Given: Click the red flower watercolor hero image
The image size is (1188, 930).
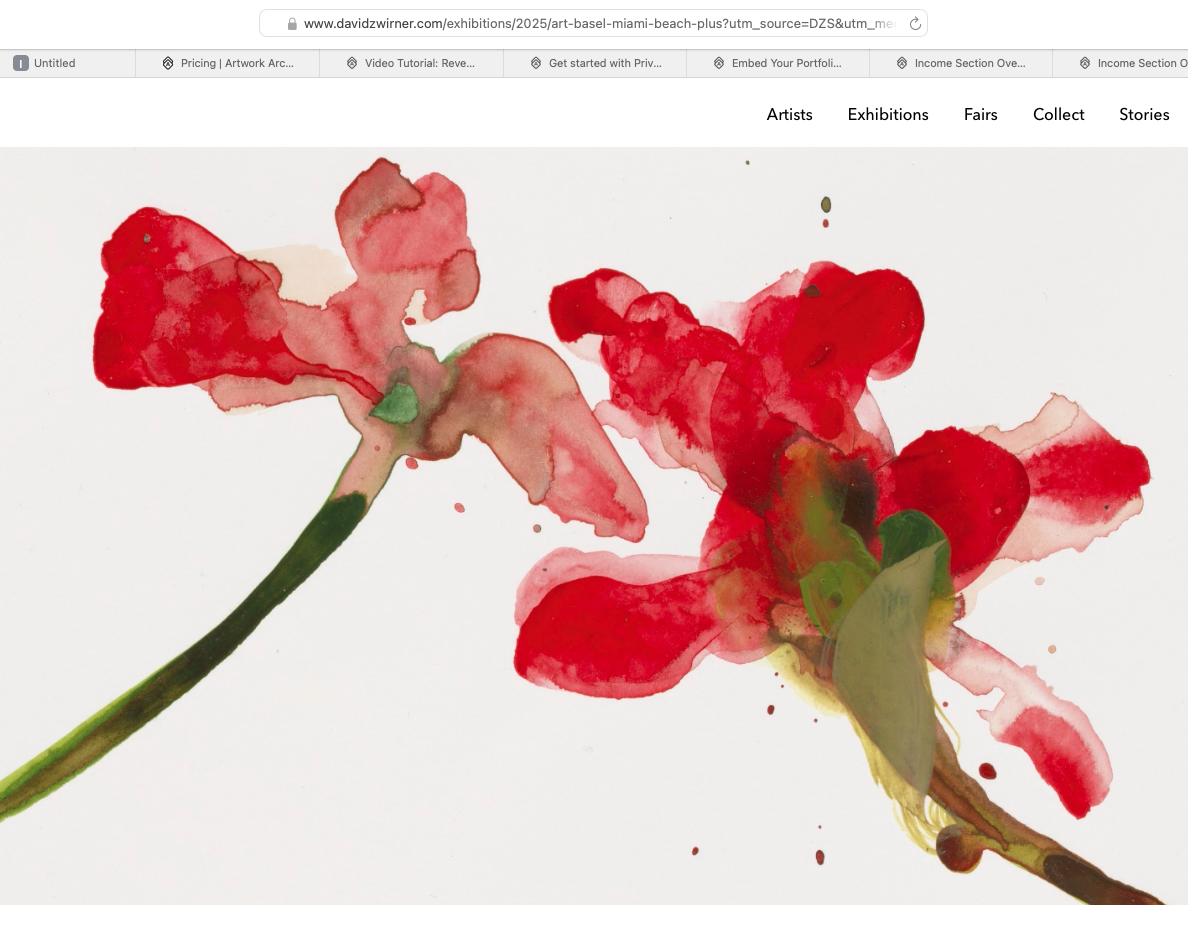Looking at the screenshot, I should click(594, 526).
